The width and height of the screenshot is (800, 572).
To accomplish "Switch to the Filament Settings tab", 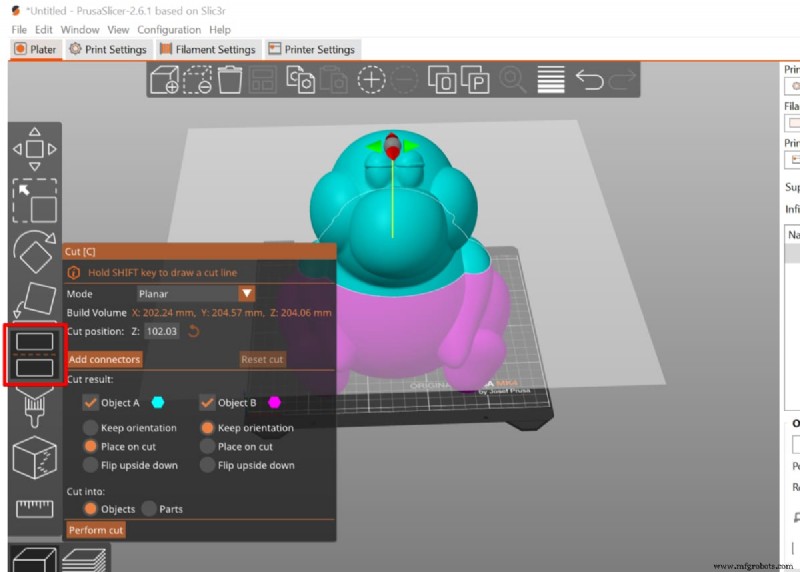I will coord(208,49).
